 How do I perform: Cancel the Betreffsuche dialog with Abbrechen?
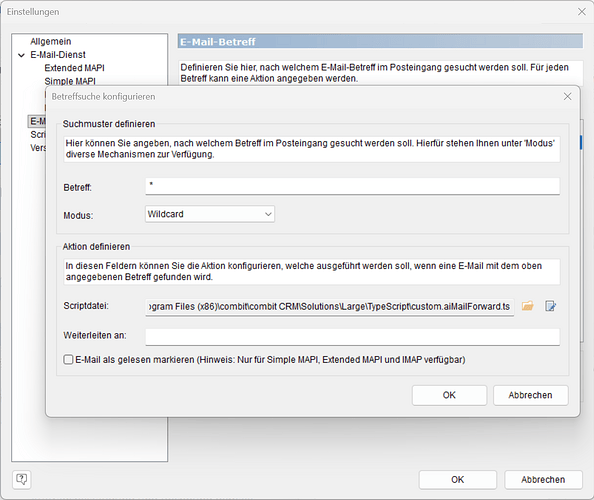point(530,395)
